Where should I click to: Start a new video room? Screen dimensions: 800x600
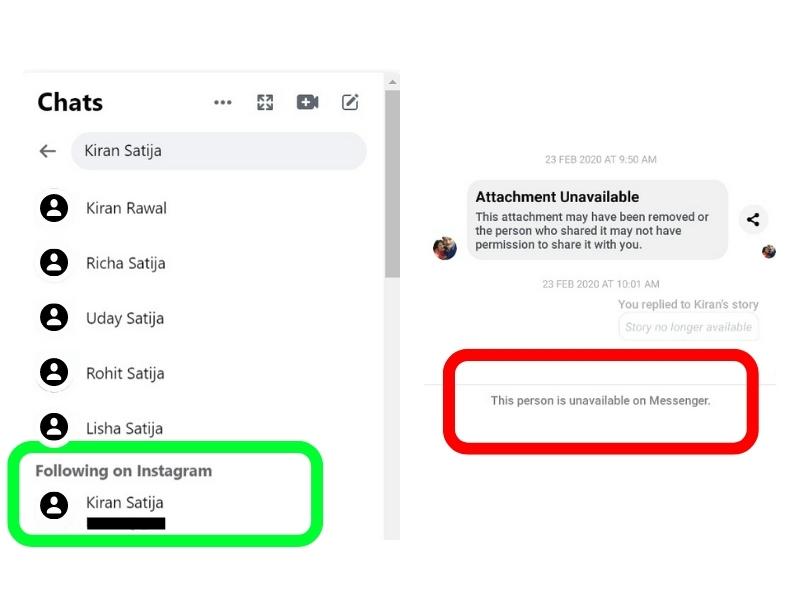click(308, 102)
